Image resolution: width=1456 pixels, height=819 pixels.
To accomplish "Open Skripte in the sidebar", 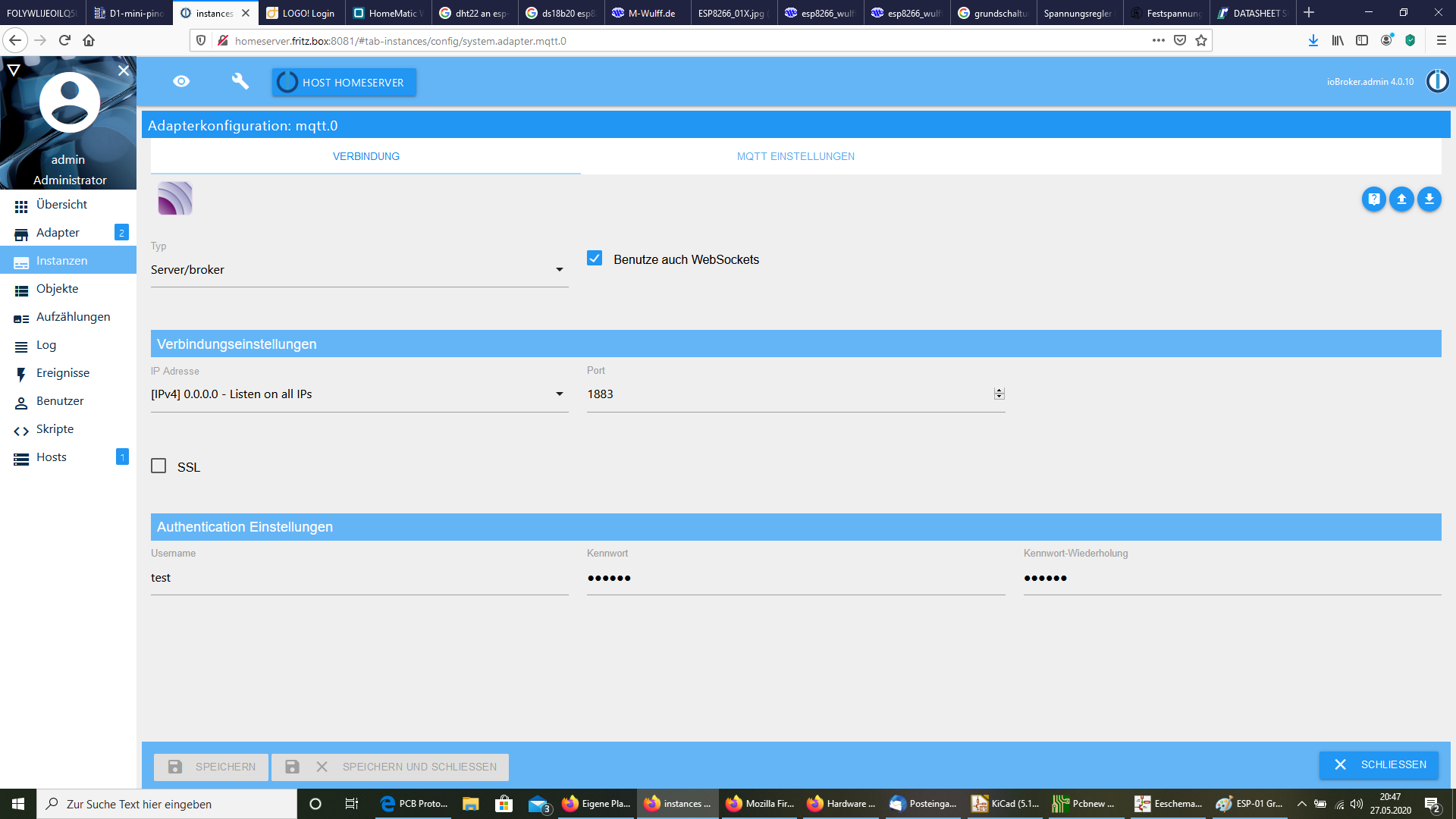I will (55, 429).
